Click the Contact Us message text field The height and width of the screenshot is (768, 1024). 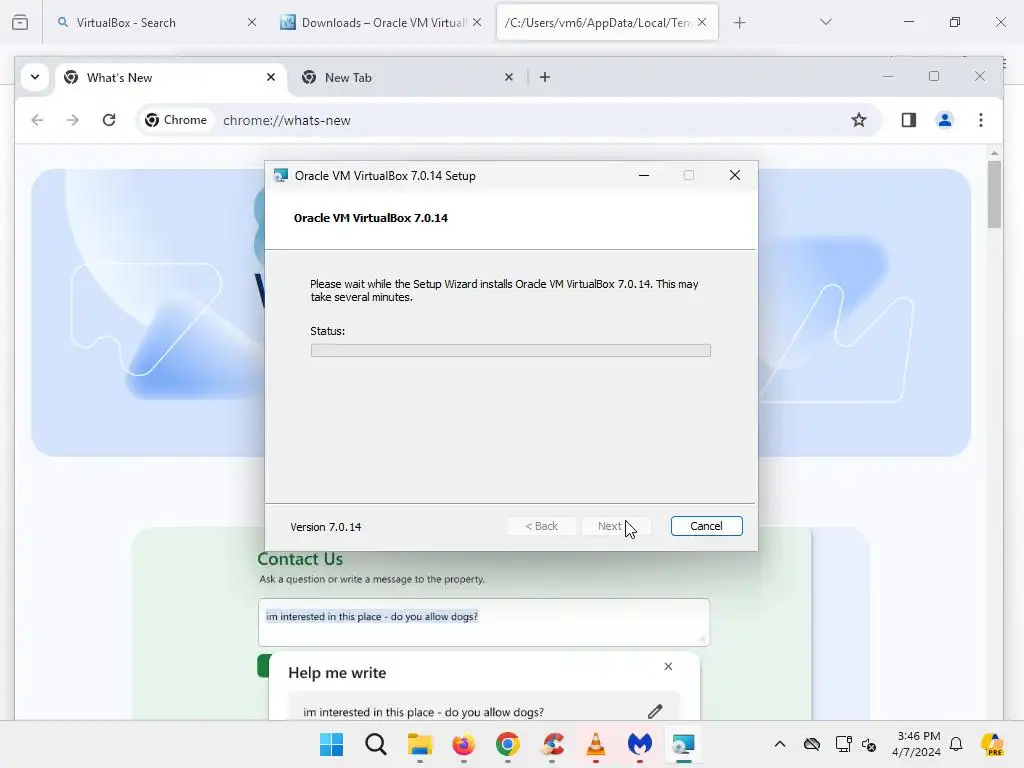[x=484, y=622]
